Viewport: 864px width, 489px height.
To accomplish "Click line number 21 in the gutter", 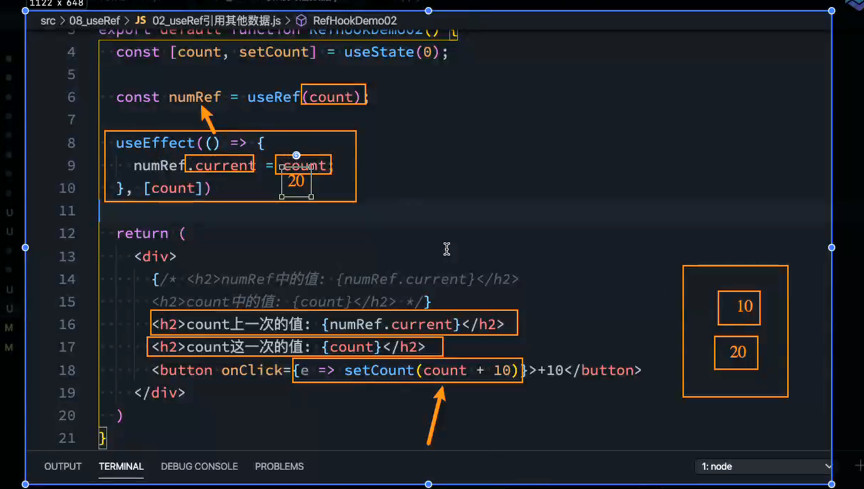I will click(67, 438).
